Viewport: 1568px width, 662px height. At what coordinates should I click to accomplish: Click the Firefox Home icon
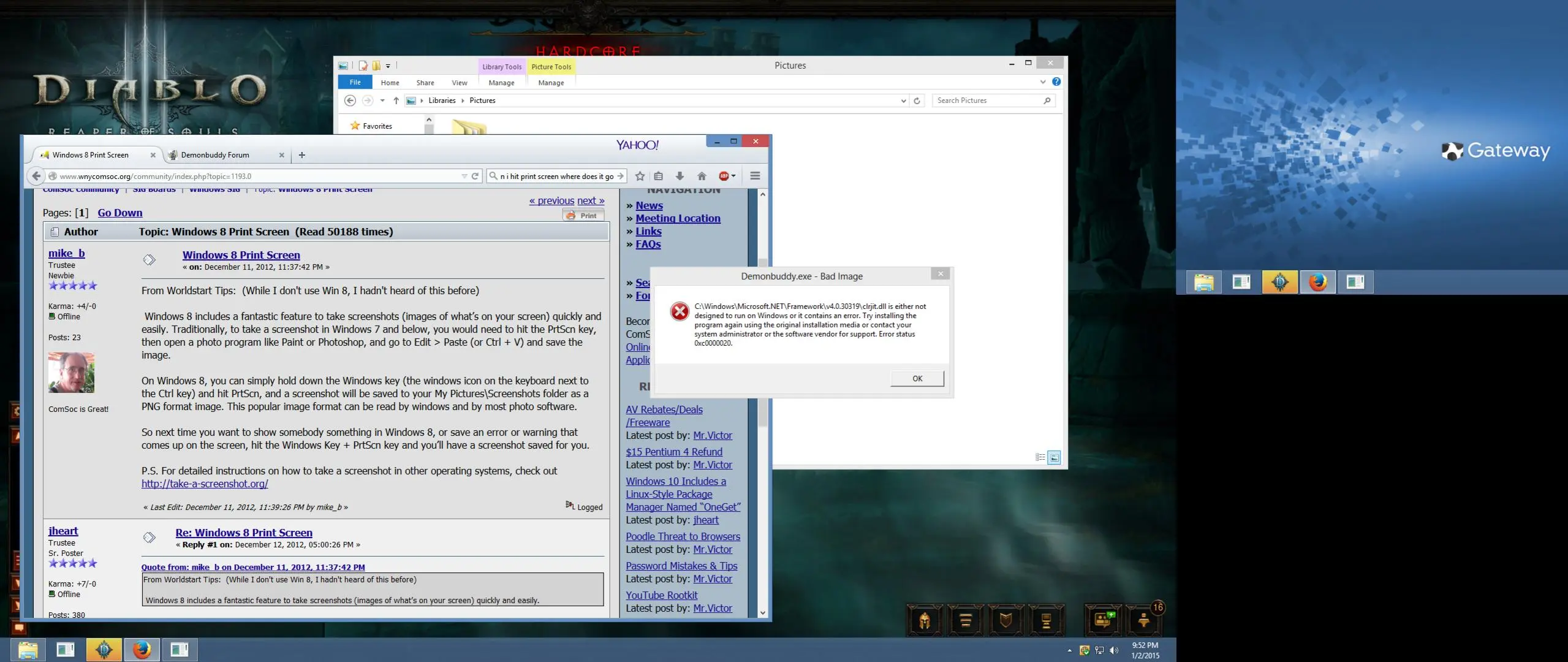[x=702, y=176]
